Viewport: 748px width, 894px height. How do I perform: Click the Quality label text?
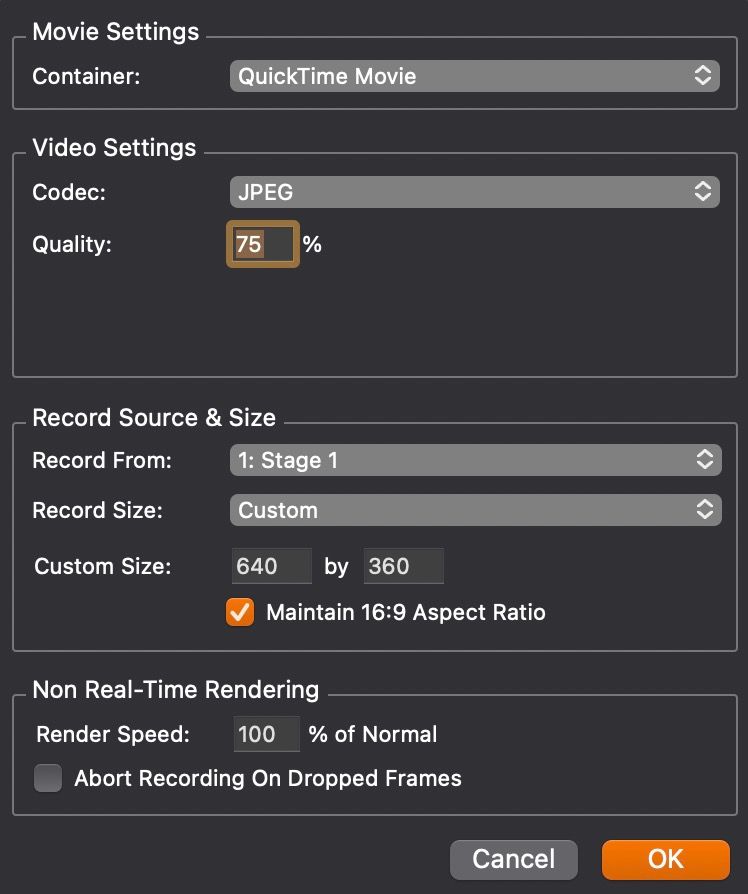(x=72, y=244)
